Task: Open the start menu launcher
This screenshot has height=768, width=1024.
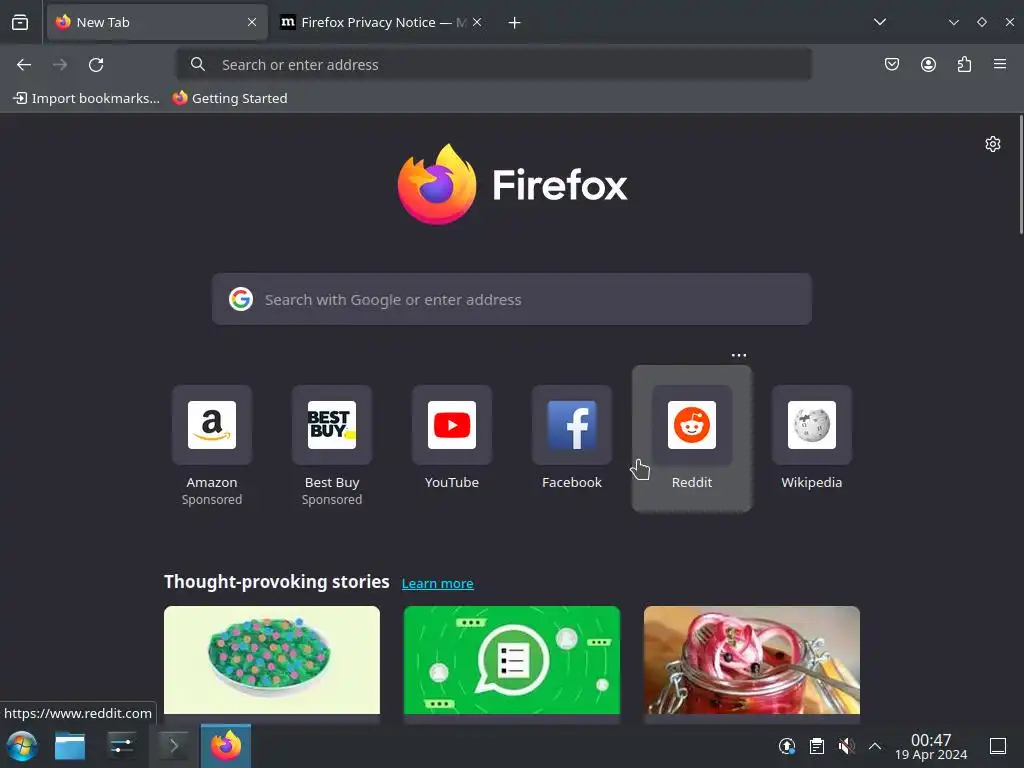Action: point(22,746)
